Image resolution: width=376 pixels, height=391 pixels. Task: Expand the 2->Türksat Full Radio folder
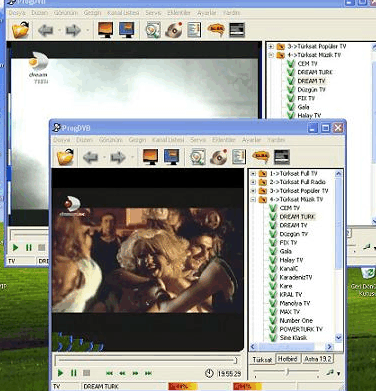coord(253,182)
